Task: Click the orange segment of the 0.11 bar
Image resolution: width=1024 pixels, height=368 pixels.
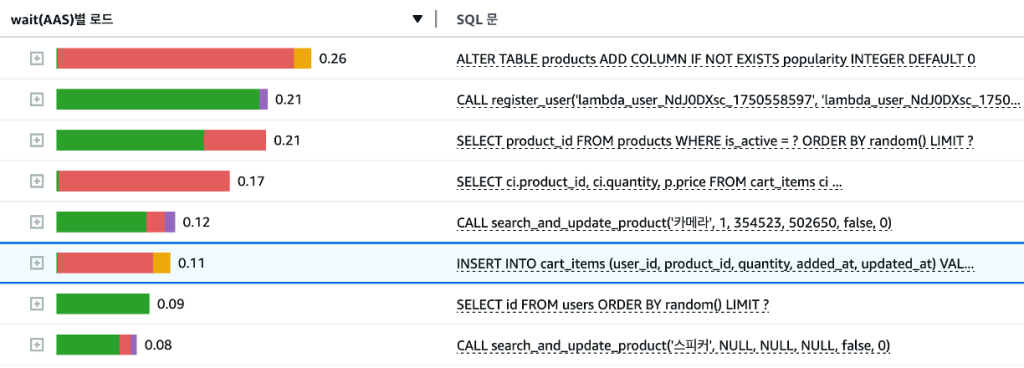Action: pyautogui.click(x=161, y=263)
